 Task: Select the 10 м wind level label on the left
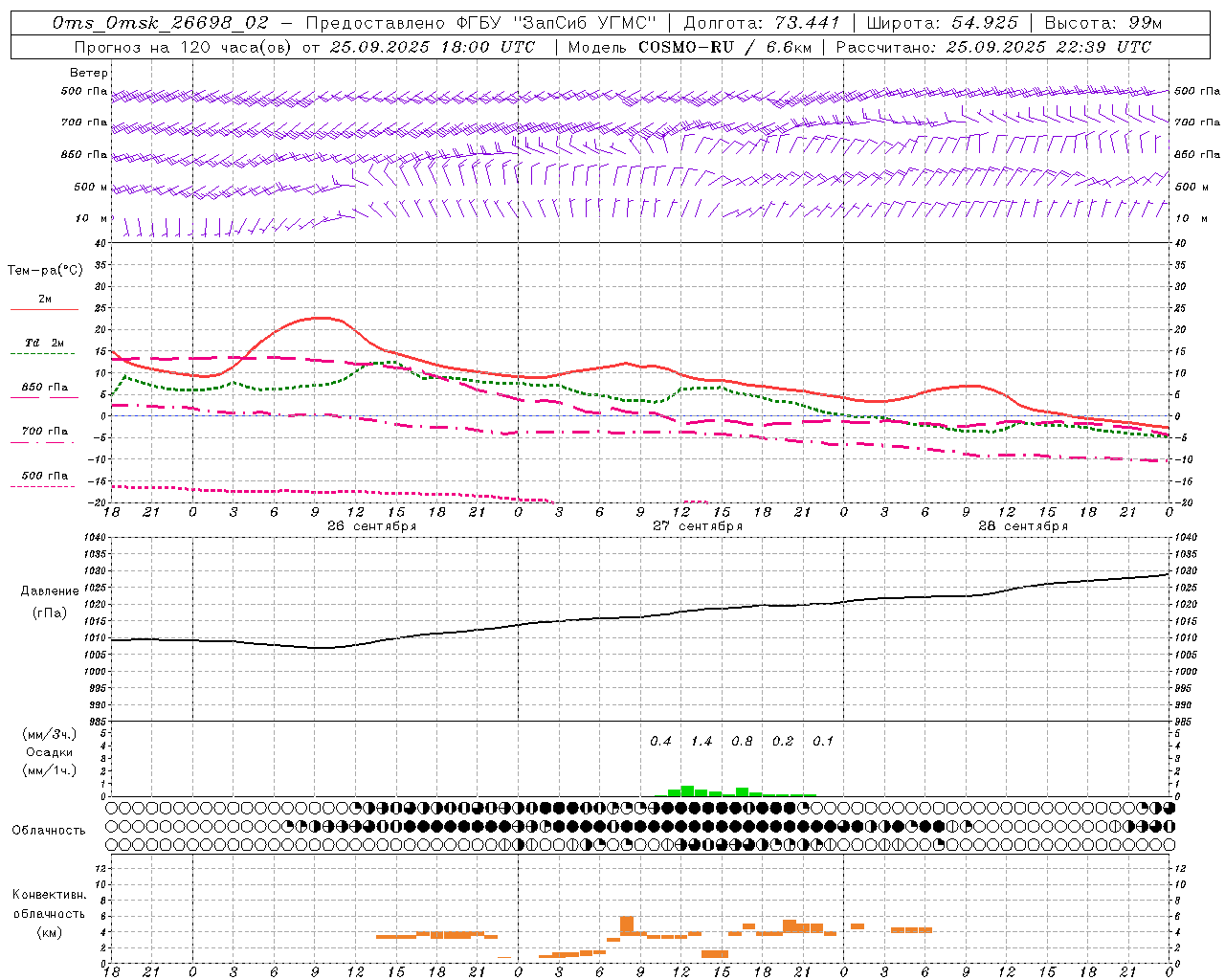[x=92, y=219]
